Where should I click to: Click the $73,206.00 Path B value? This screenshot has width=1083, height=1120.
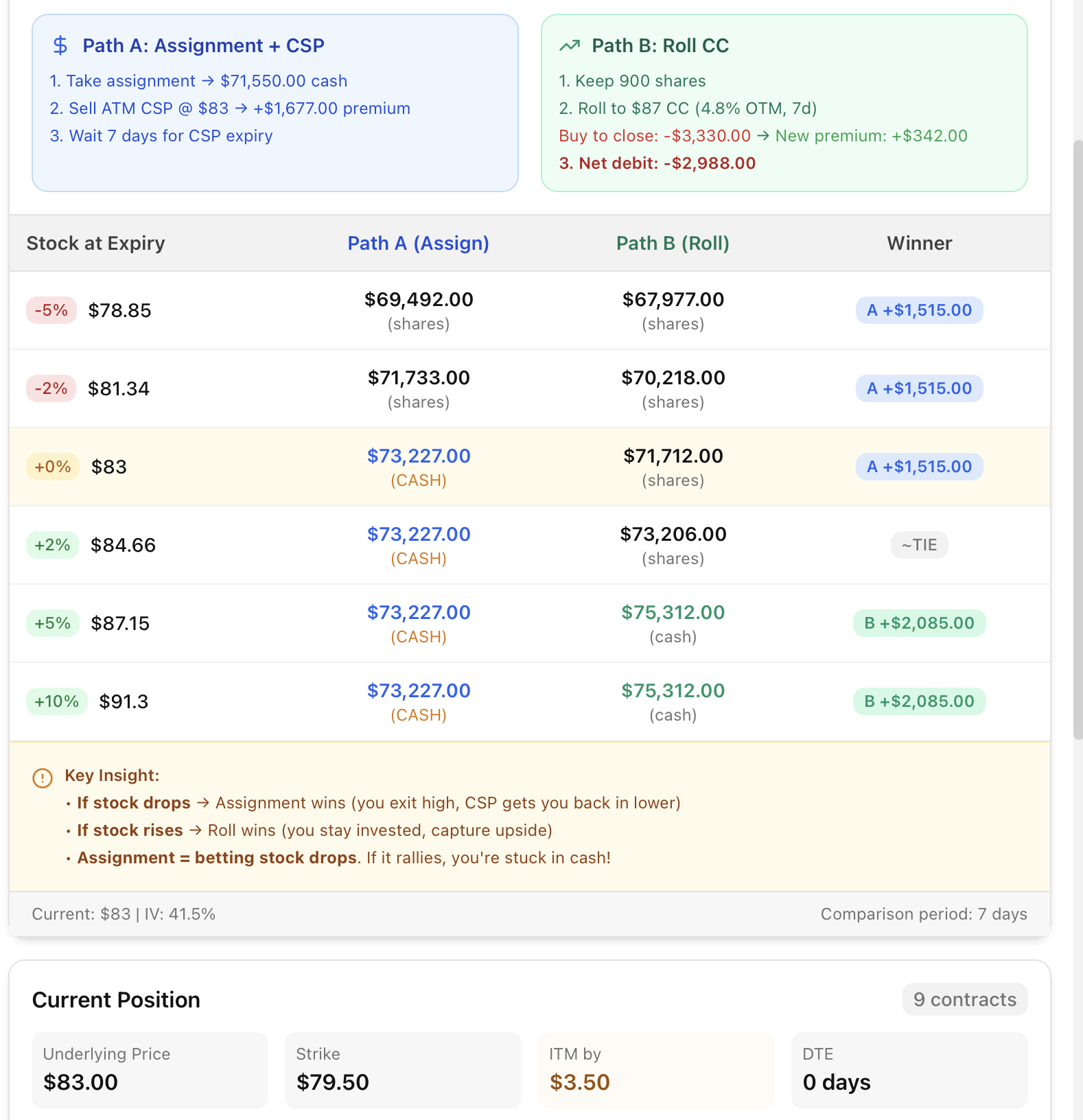pos(673,534)
